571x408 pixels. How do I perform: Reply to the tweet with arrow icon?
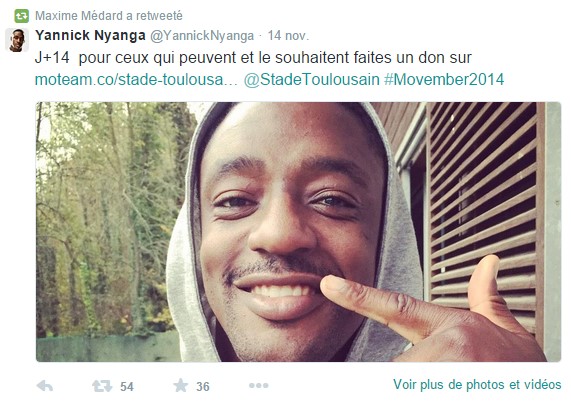click(x=45, y=386)
